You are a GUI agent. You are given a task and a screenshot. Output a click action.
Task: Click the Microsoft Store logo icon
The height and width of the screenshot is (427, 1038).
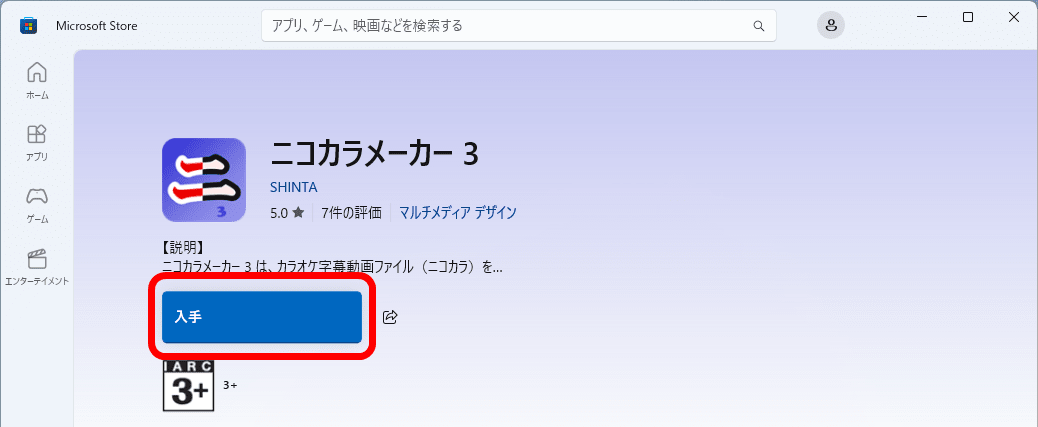click(x=28, y=26)
